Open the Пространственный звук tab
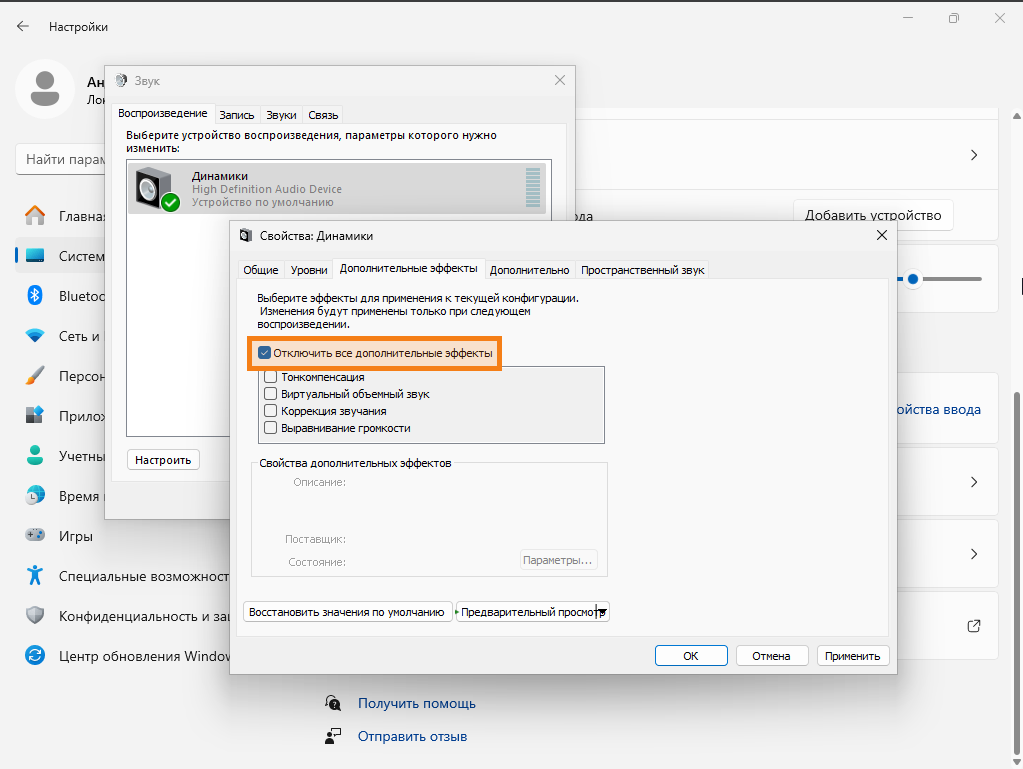The width and height of the screenshot is (1023, 769). pos(642,270)
